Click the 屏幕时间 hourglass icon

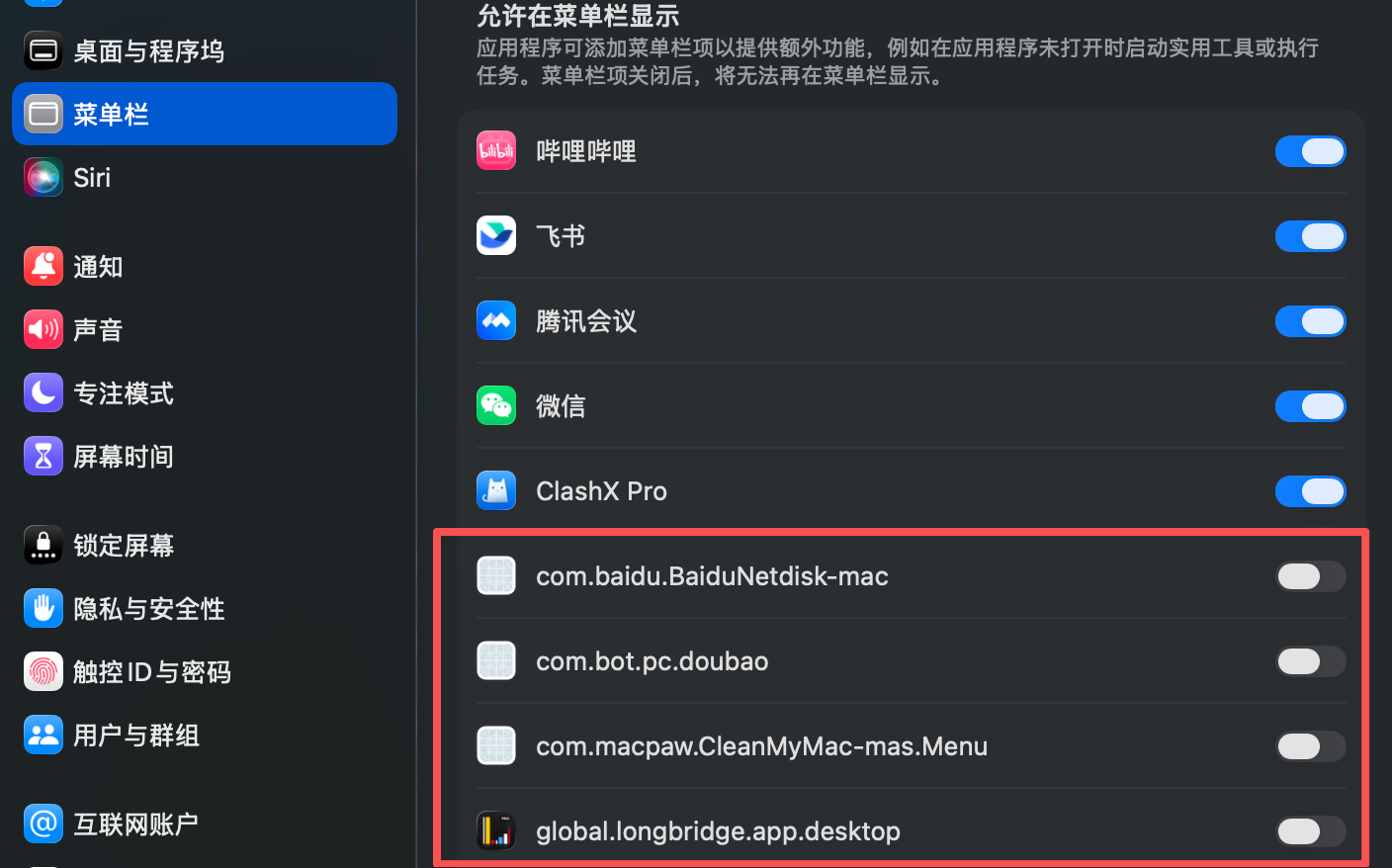pos(43,457)
